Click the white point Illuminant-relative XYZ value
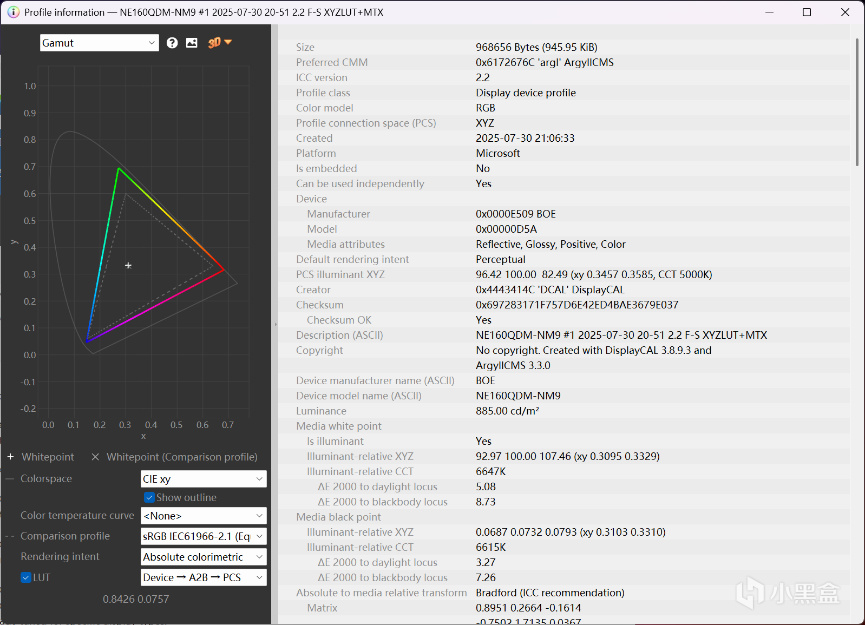Image resolution: width=865 pixels, height=625 pixels. pyautogui.click(x=568, y=456)
